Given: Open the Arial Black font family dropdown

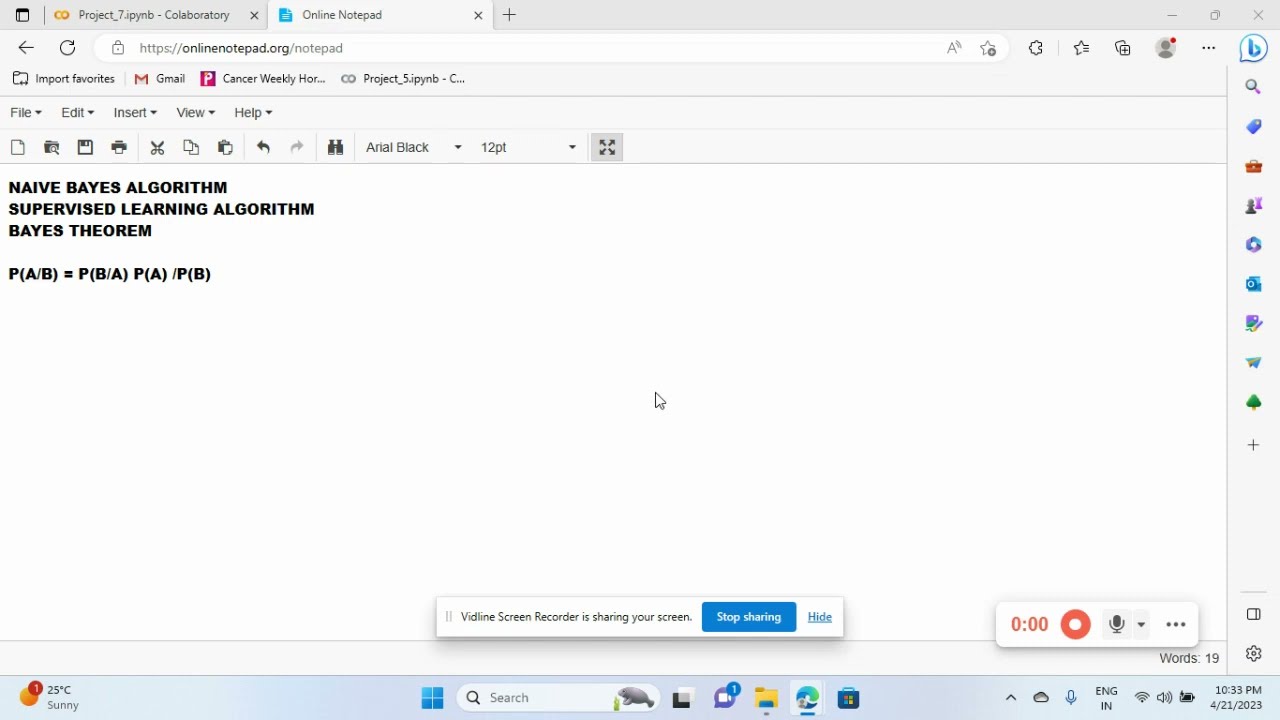Looking at the screenshot, I should tap(413, 147).
